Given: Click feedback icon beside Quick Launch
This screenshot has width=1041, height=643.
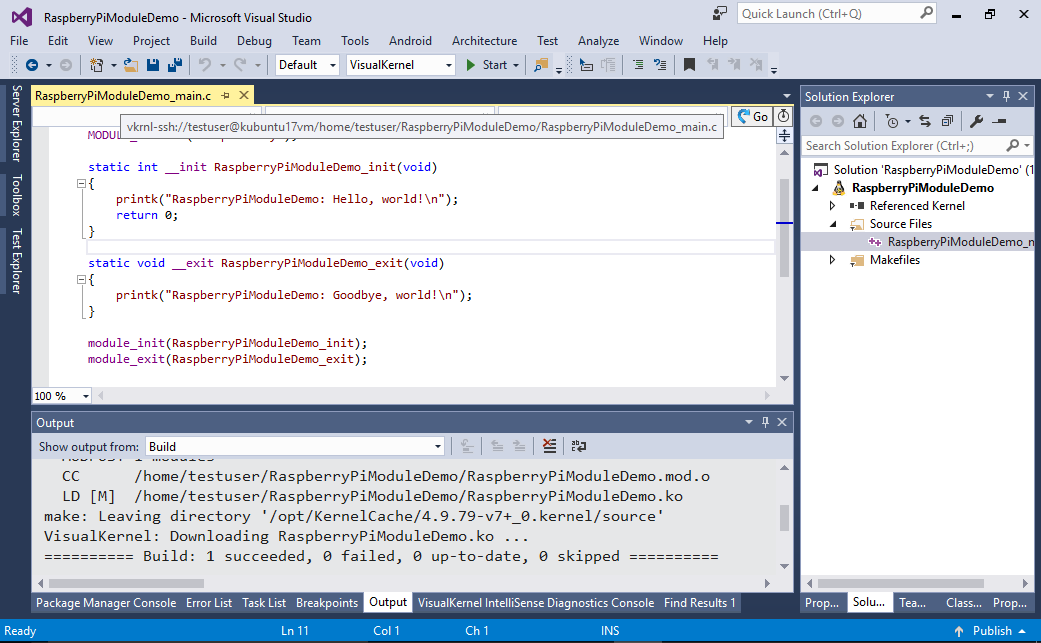Looking at the screenshot, I should (x=720, y=14).
